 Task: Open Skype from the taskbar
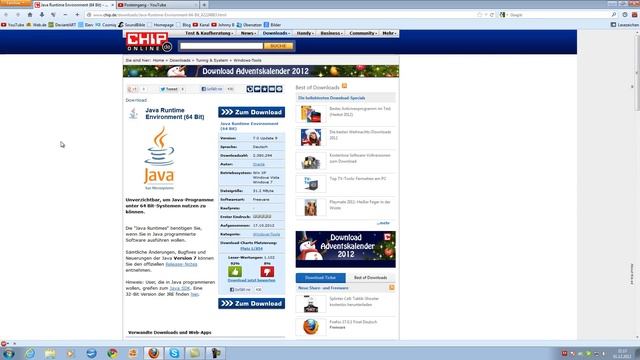coord(174,353)
